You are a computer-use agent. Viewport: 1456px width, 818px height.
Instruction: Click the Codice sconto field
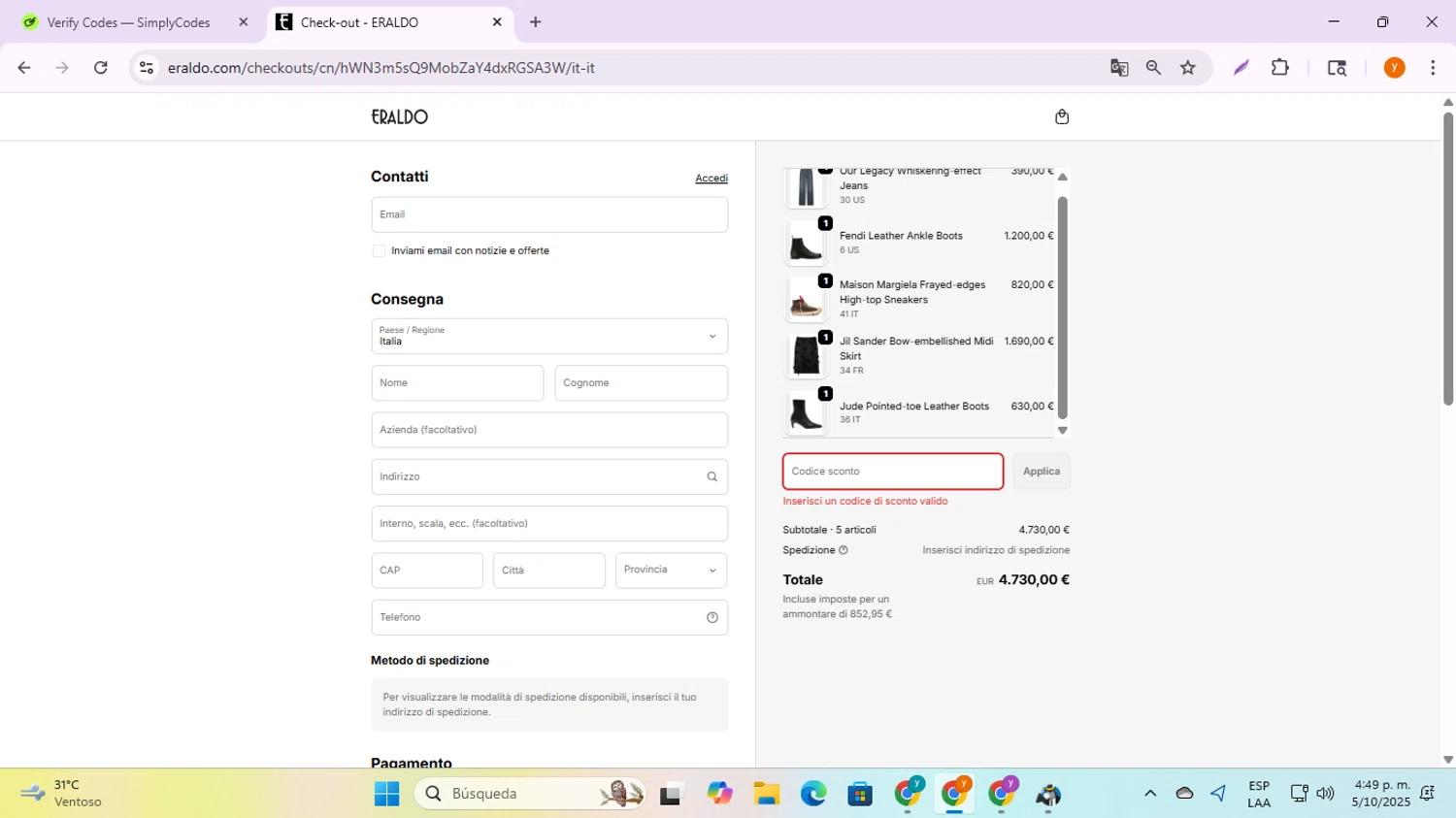(x=893, y=472)
